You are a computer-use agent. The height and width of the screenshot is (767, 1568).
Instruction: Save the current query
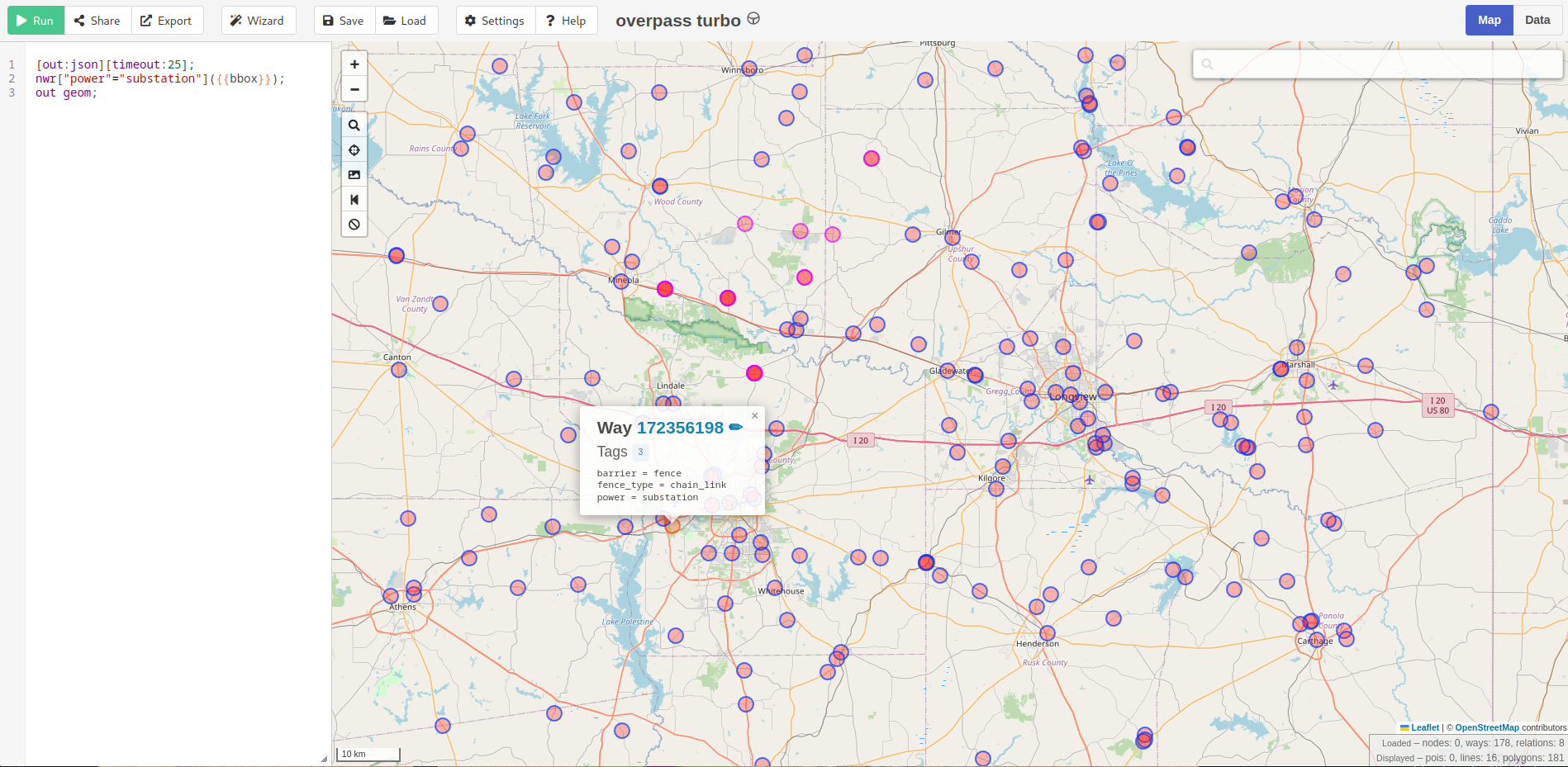click(344, 21)
